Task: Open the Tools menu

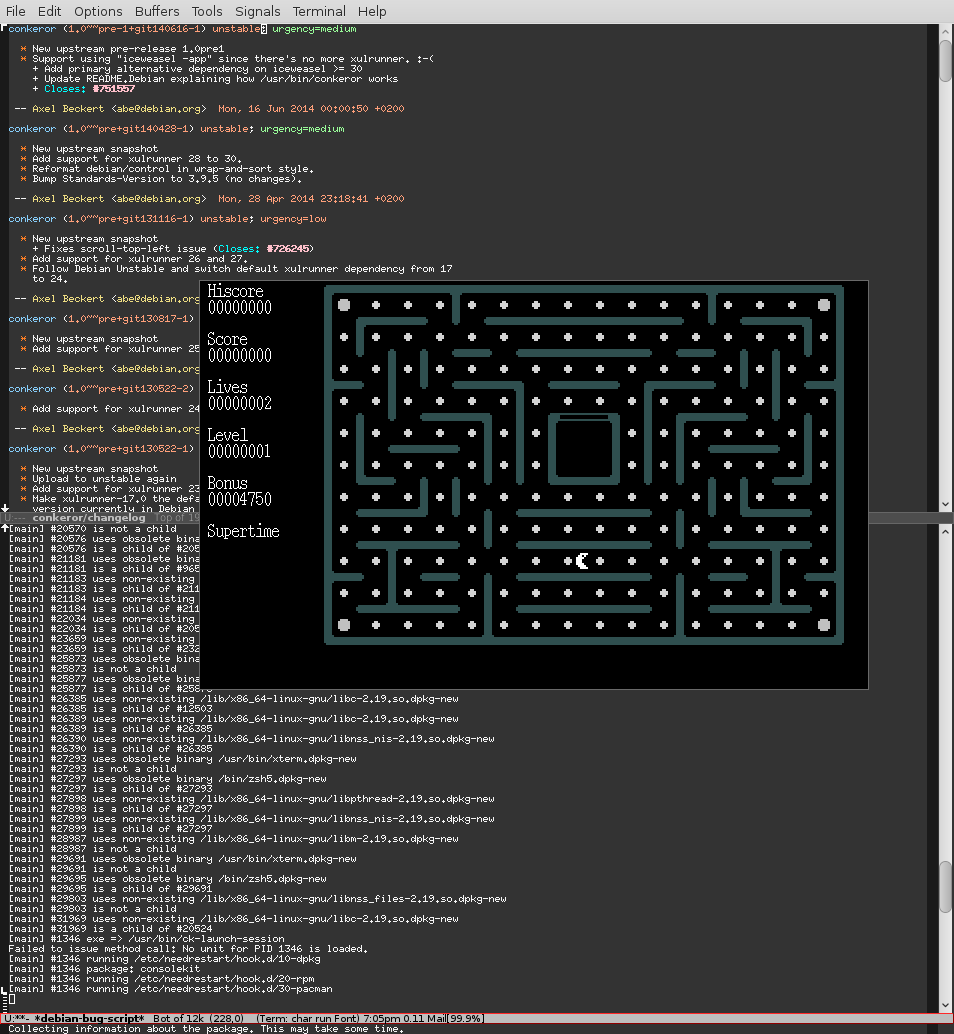Action: point(207,11)
